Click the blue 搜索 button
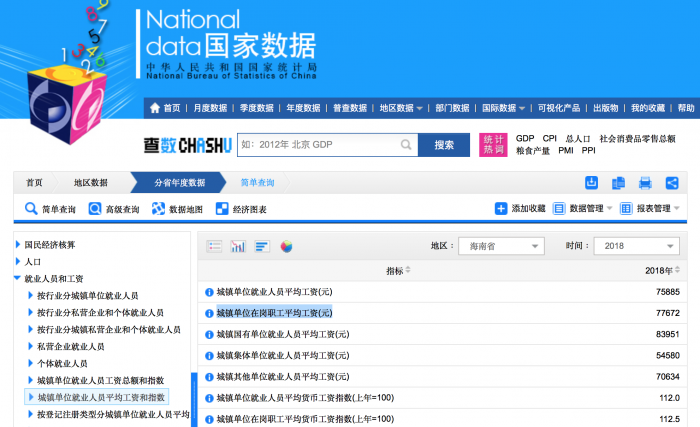 pyautogui.click(x=444, y=145)
